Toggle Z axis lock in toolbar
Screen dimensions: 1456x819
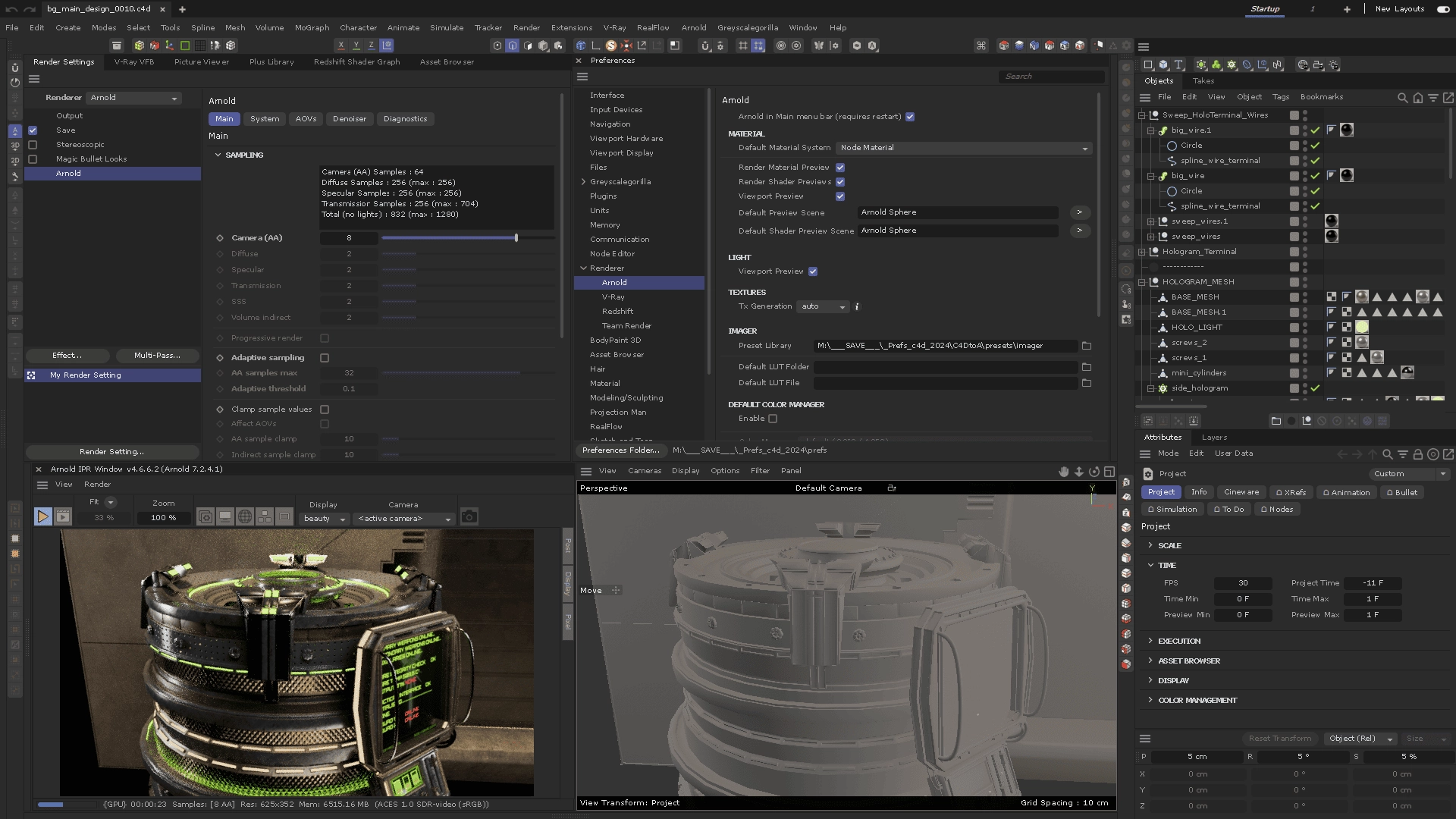371,45
